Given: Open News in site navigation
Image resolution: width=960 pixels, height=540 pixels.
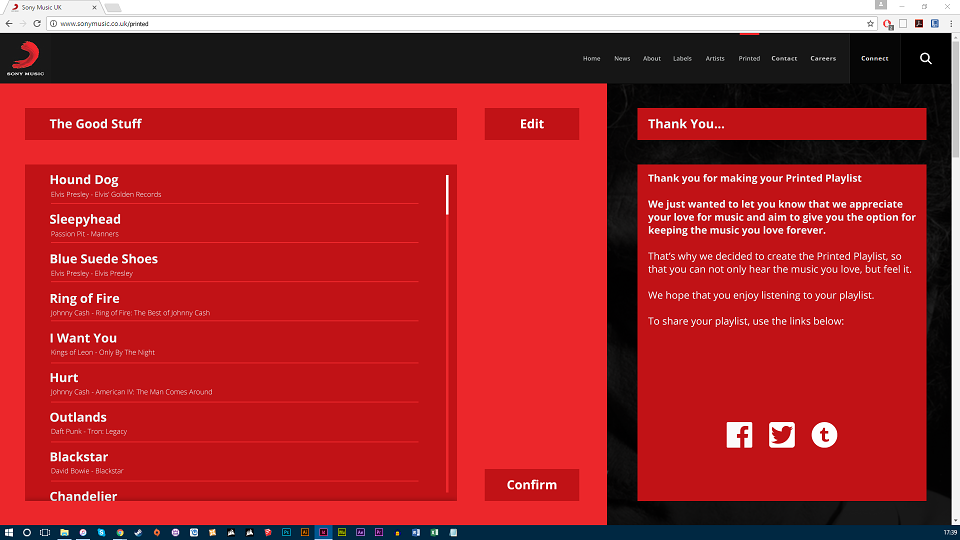Looking at the screenshot, I should pos(622,59).
